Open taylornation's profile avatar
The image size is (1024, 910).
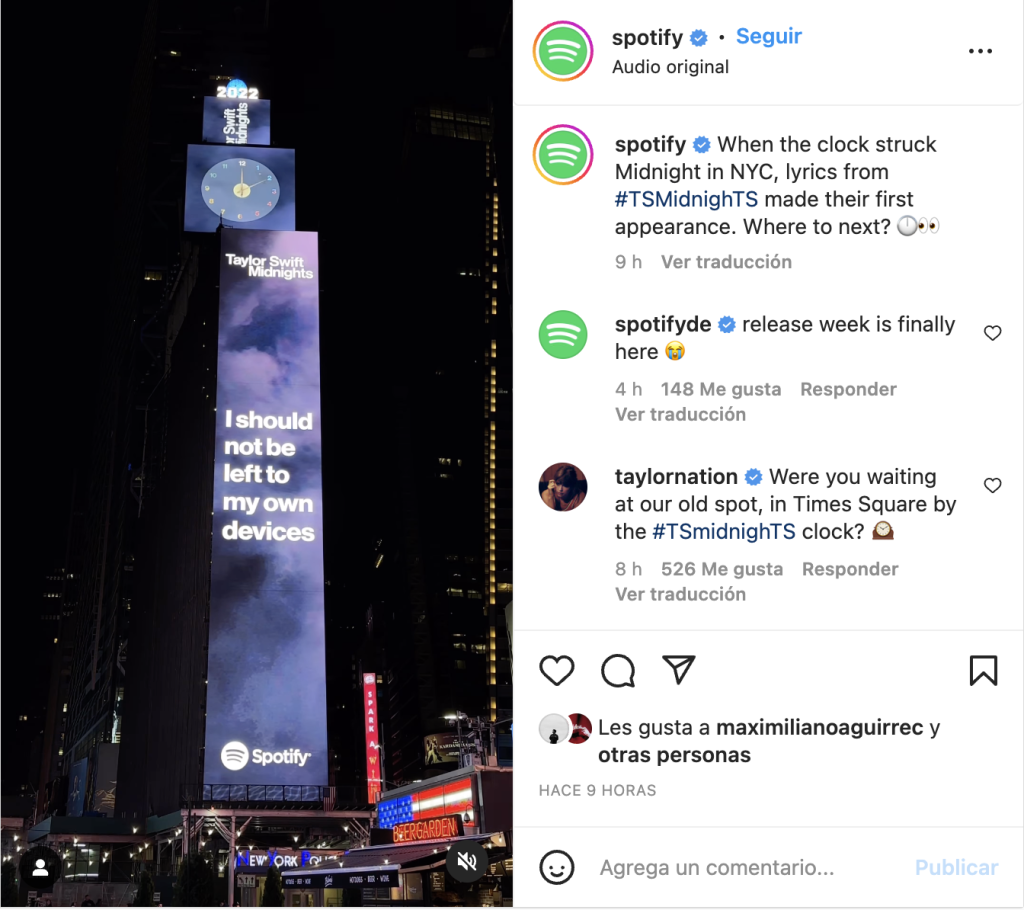(x=563, y=487)
